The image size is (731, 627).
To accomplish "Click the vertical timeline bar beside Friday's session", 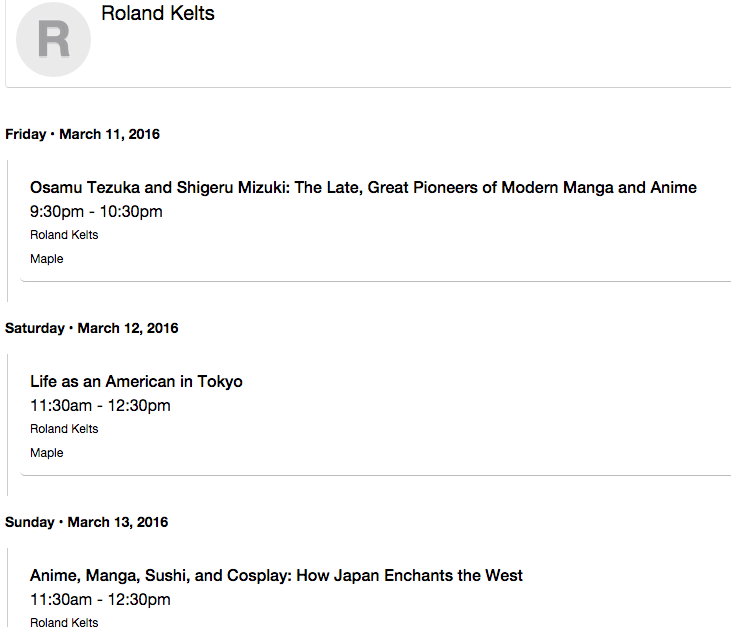I will tap(8, 230).
